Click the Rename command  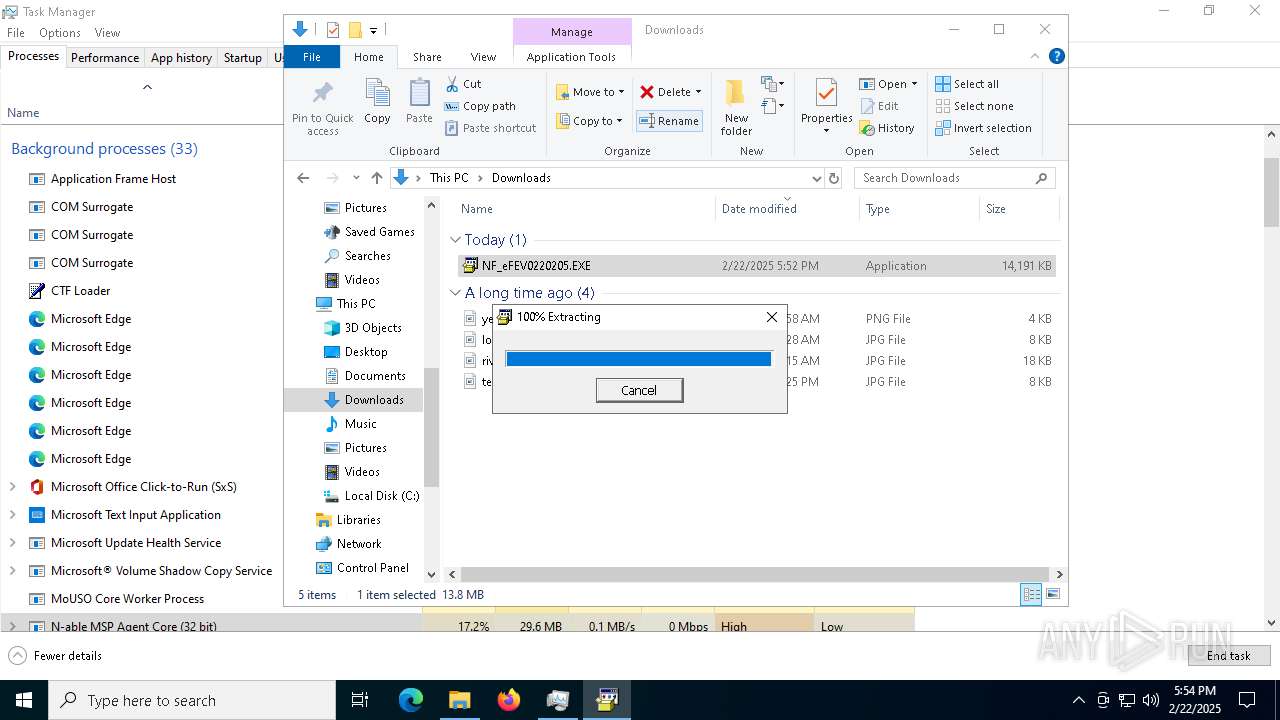click(x=669, y=121)
